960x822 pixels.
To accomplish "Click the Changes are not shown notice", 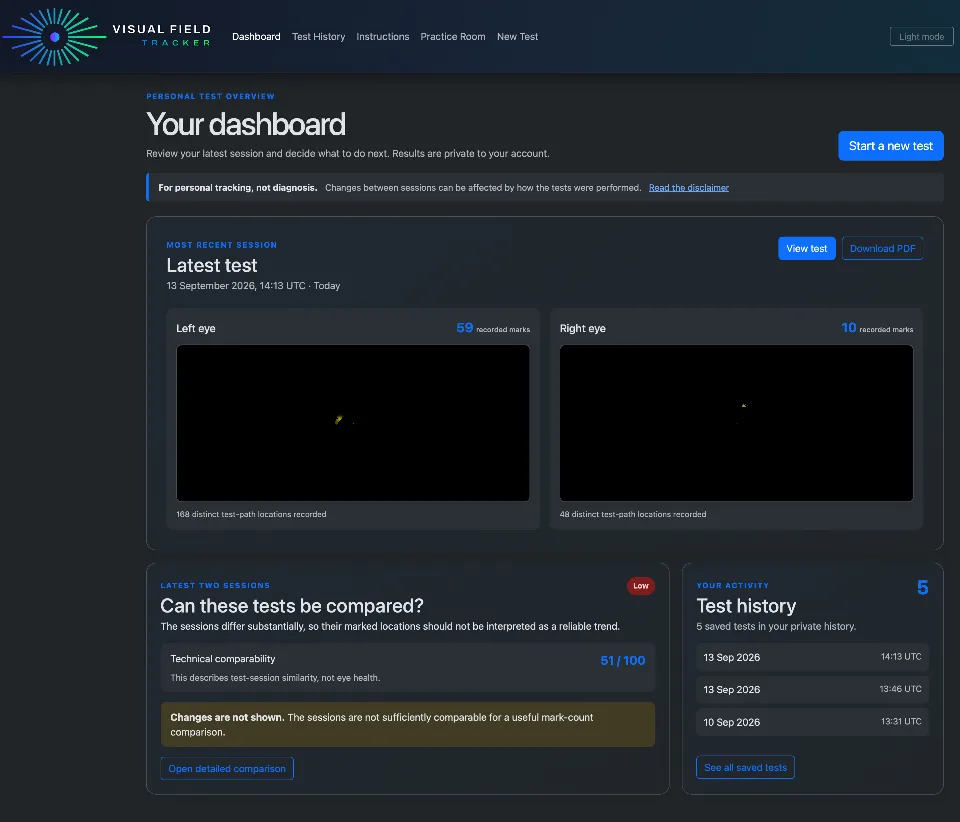I will click(408, 725).
